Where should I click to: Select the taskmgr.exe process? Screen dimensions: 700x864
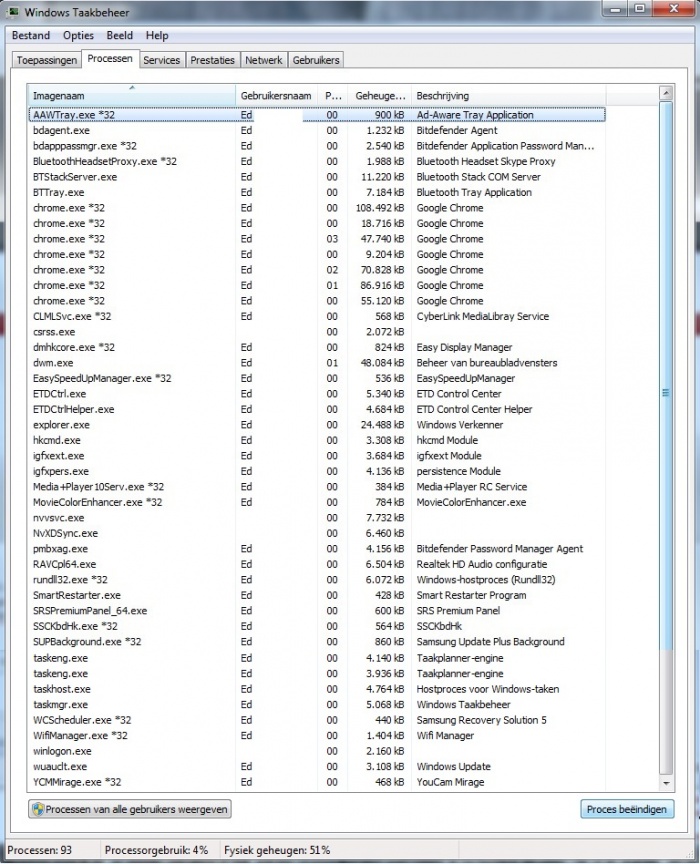point(316,704)
